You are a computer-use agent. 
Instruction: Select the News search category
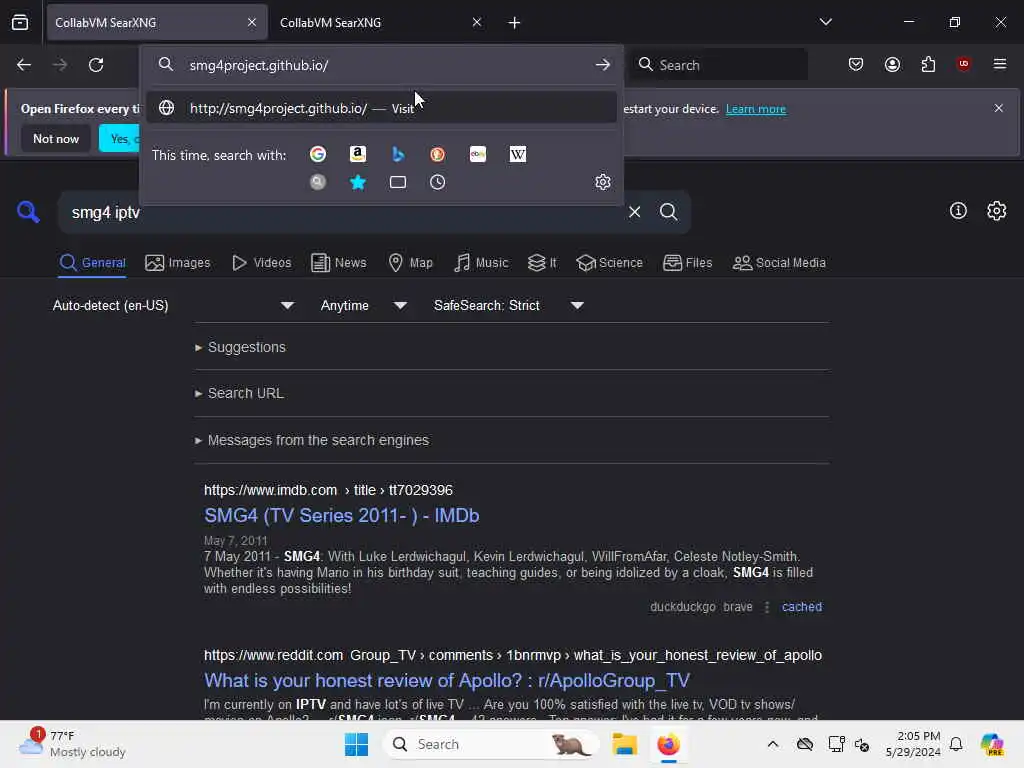[x=338, y=263]
